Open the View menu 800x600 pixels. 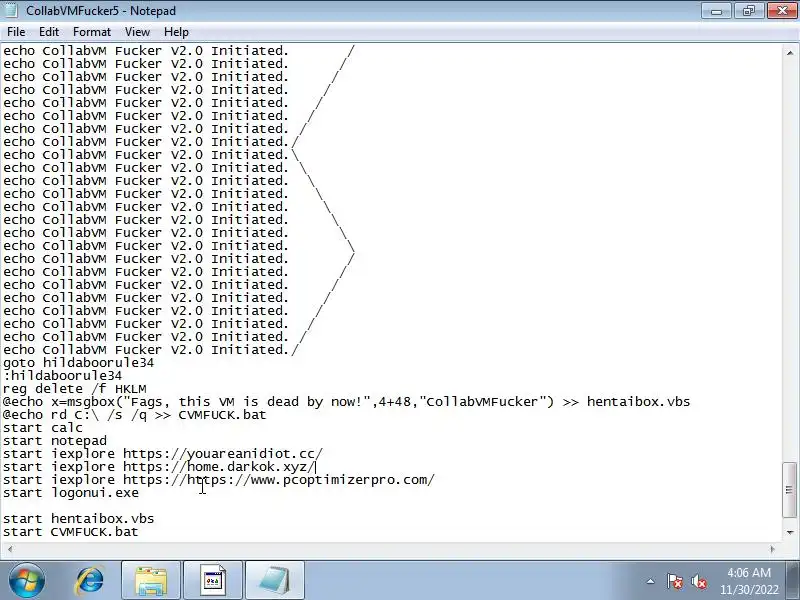pyautogui.click(x=137, y=32)
